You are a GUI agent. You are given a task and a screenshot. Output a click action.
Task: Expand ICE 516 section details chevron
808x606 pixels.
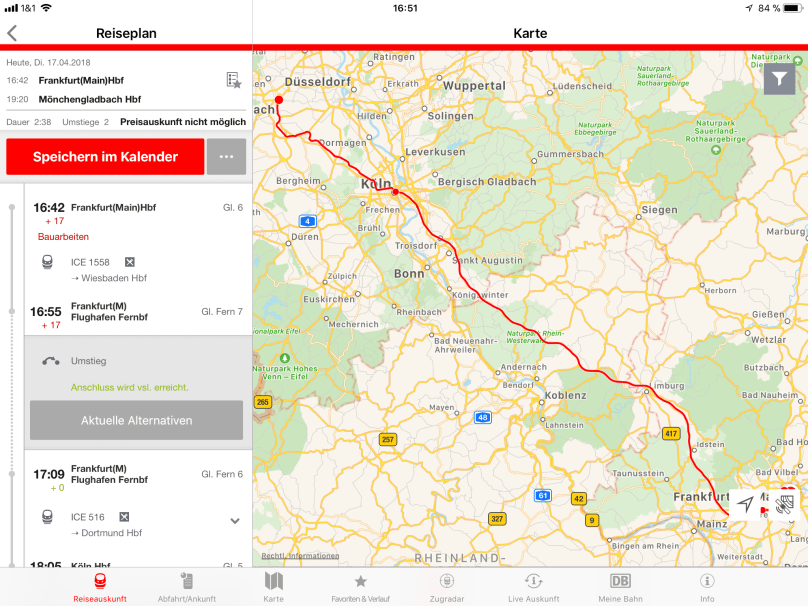[x=235, y=520]
